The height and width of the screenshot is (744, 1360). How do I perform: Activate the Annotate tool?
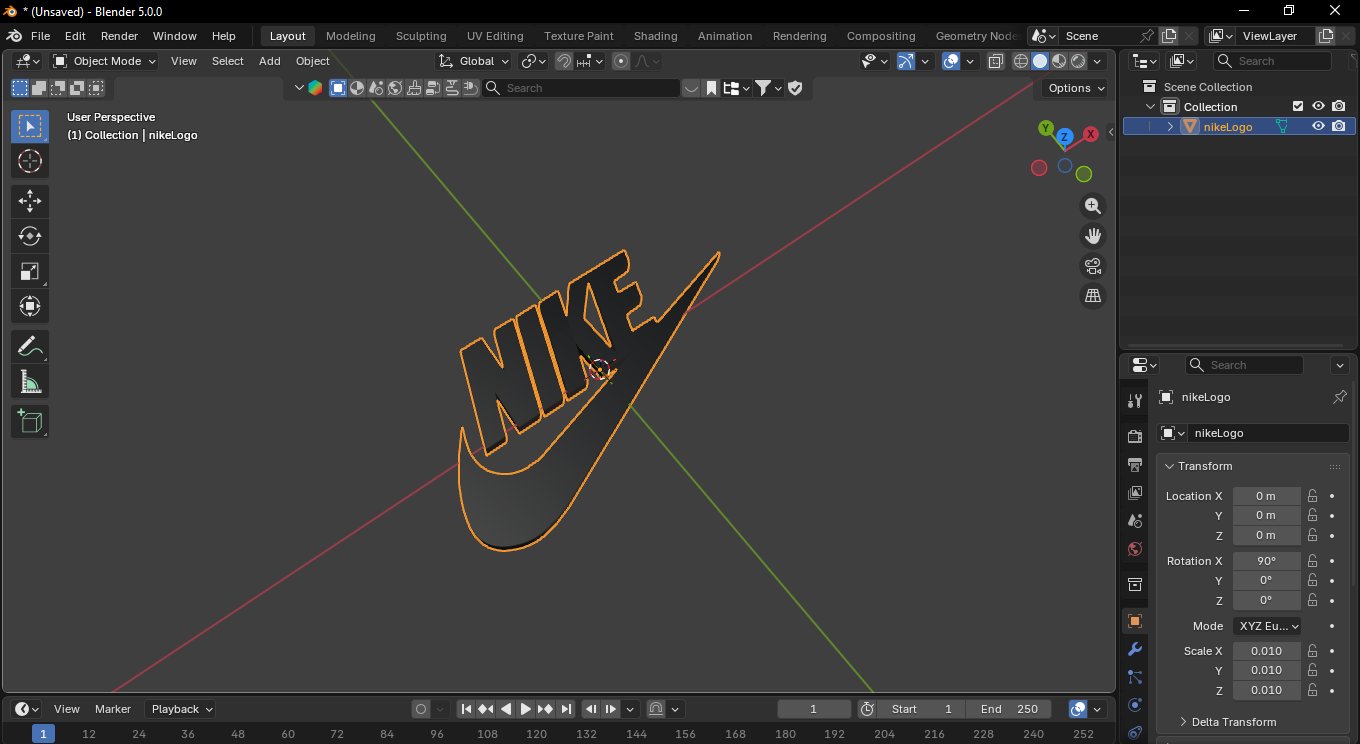click(x=29, y=347)
